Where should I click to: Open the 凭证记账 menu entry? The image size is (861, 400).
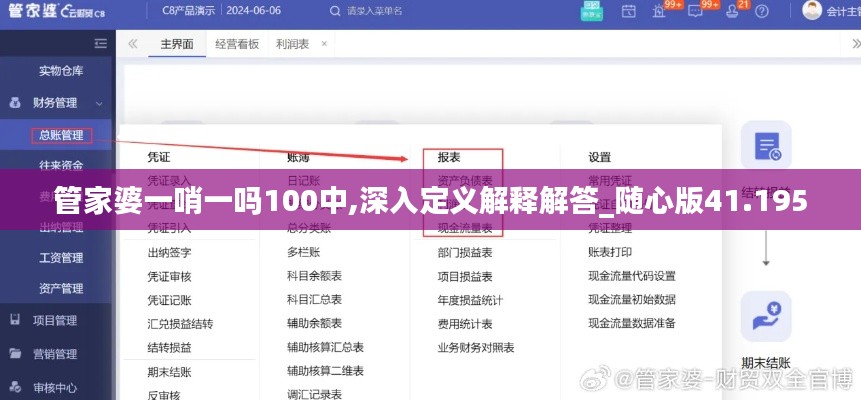(x=169, y=300)
